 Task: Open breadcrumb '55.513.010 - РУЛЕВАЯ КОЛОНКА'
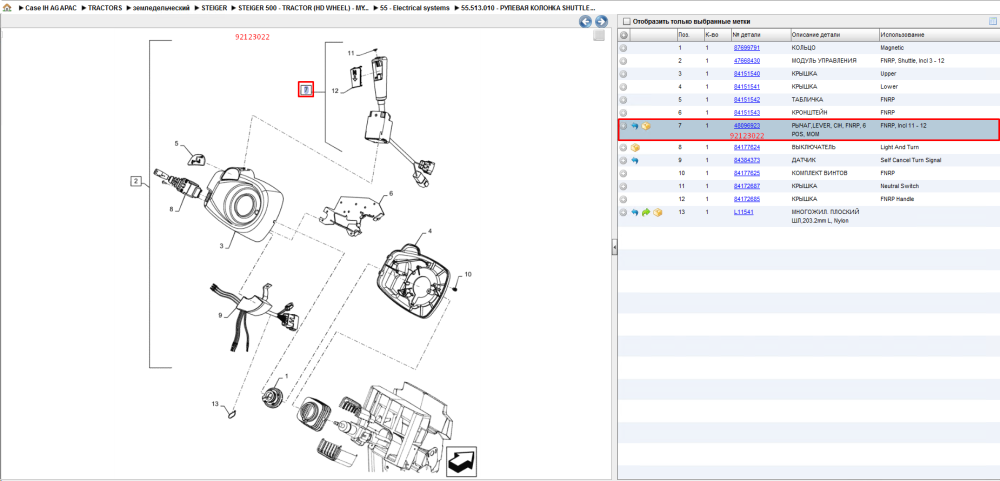pyautogui.click(x=529, y=8)
